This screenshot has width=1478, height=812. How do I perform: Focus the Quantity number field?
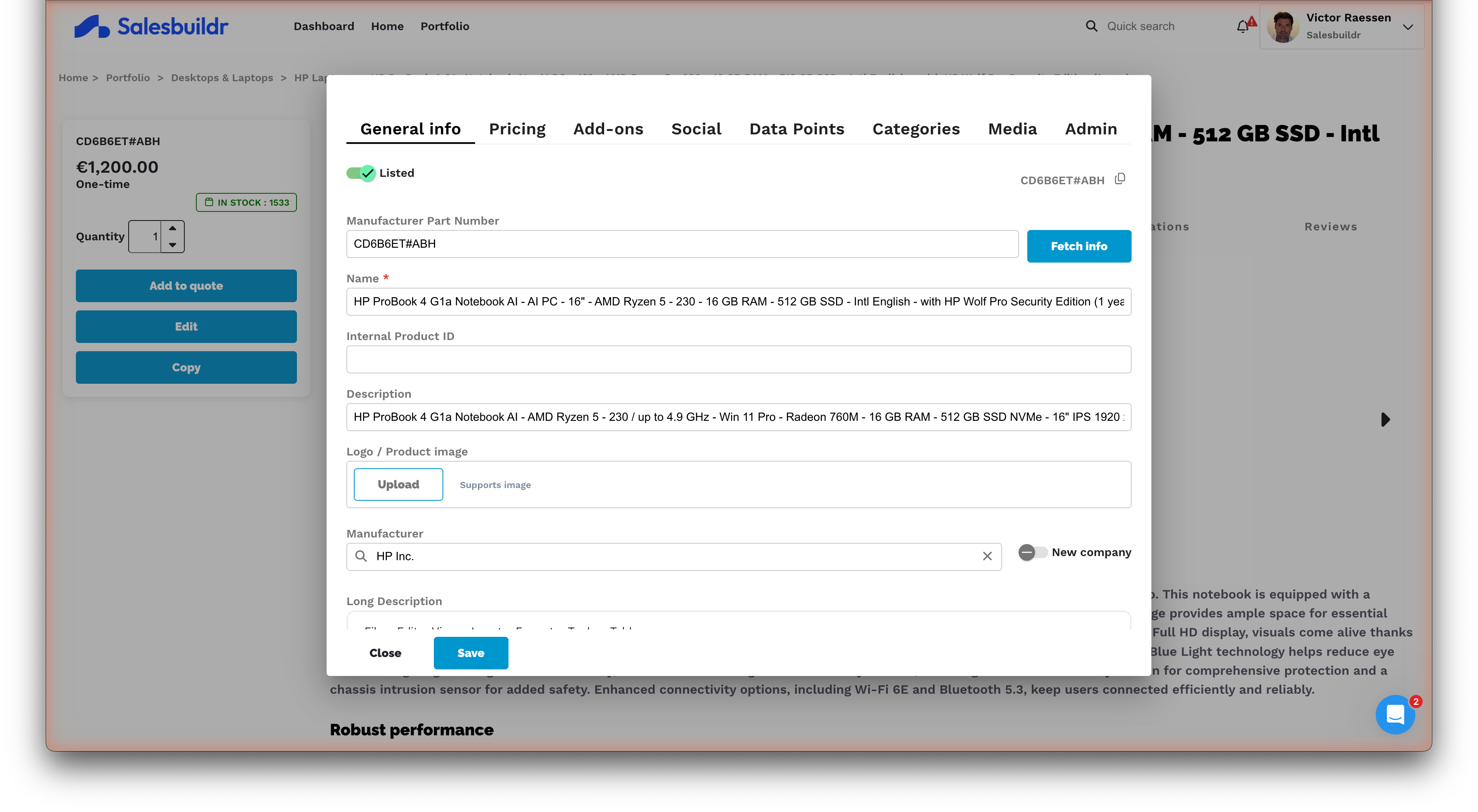[x=146, y=236]
